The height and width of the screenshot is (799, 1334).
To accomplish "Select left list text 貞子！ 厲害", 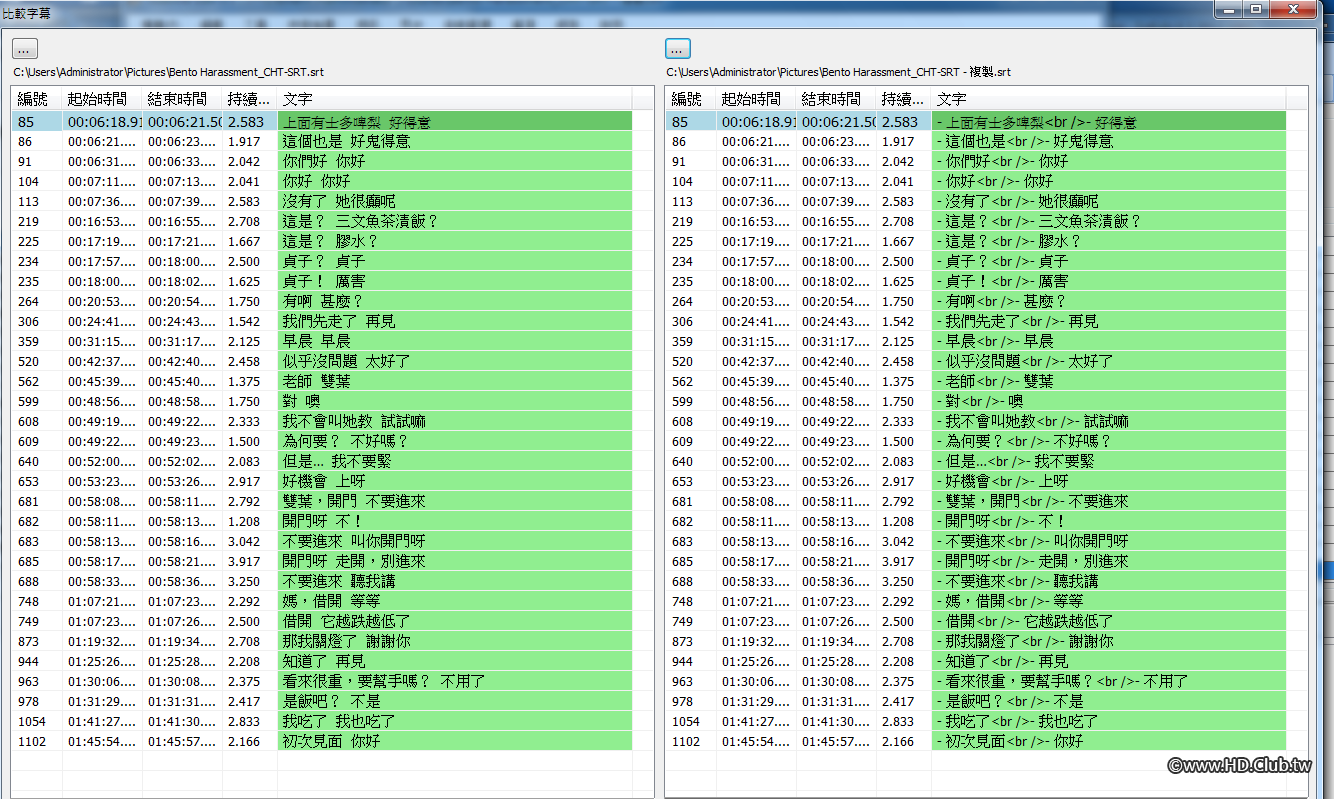I will click(x=324, y=281).
